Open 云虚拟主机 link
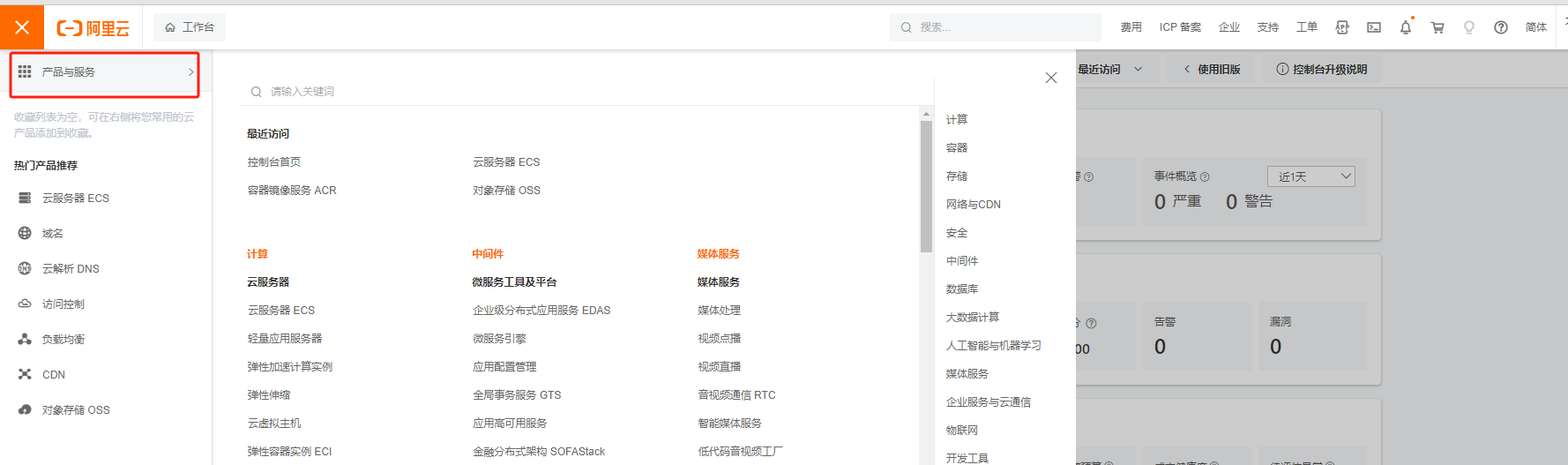 273,423
